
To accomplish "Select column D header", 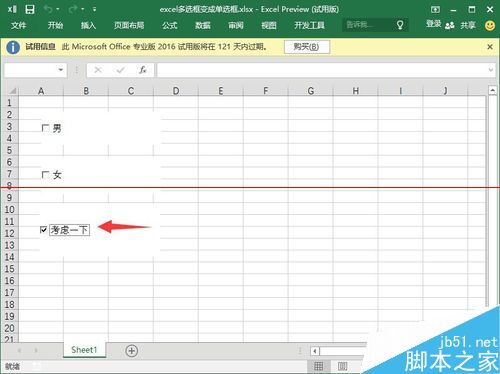I will coord(176,91).
